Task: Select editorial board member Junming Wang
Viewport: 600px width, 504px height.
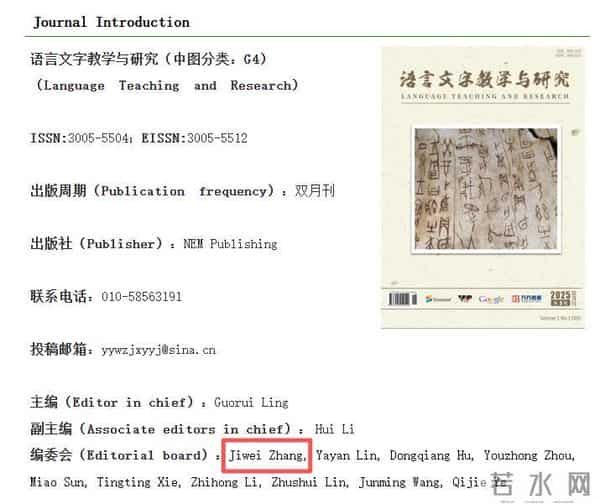Action: point(401,482)
